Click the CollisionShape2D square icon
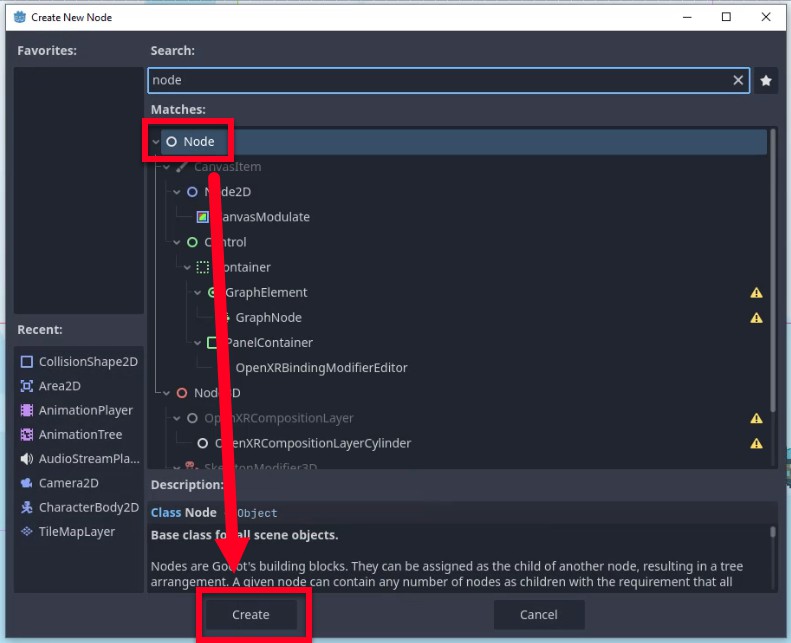Viewport: 791px width, 643px height. (27, 362)
